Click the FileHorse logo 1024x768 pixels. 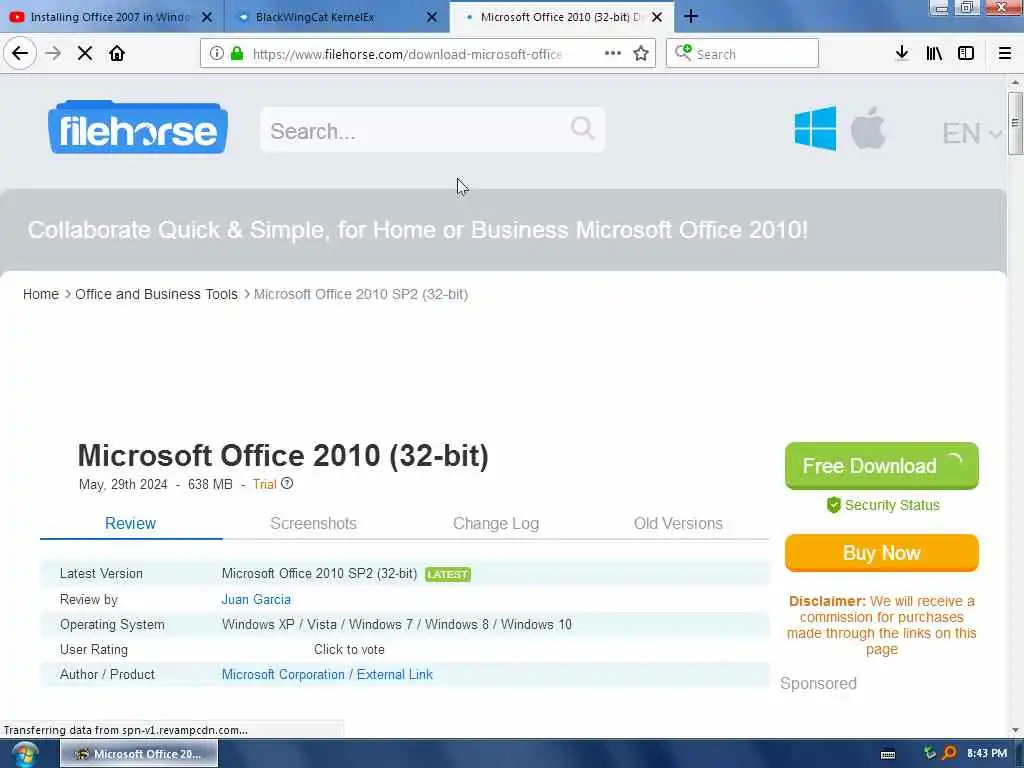pyautogui.click(x=138, y=128)
